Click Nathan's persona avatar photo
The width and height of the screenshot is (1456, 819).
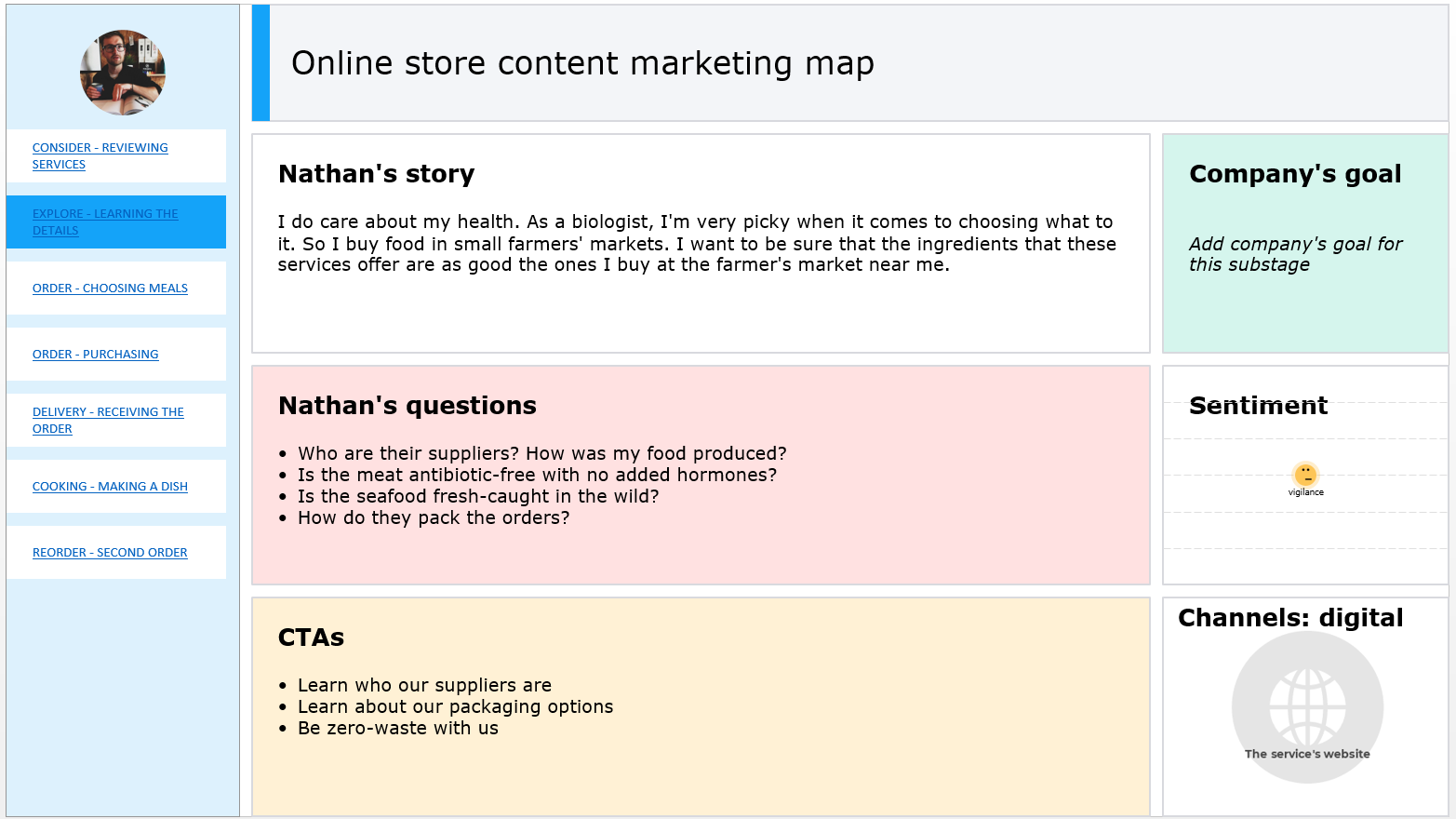[x=123, y=73]
